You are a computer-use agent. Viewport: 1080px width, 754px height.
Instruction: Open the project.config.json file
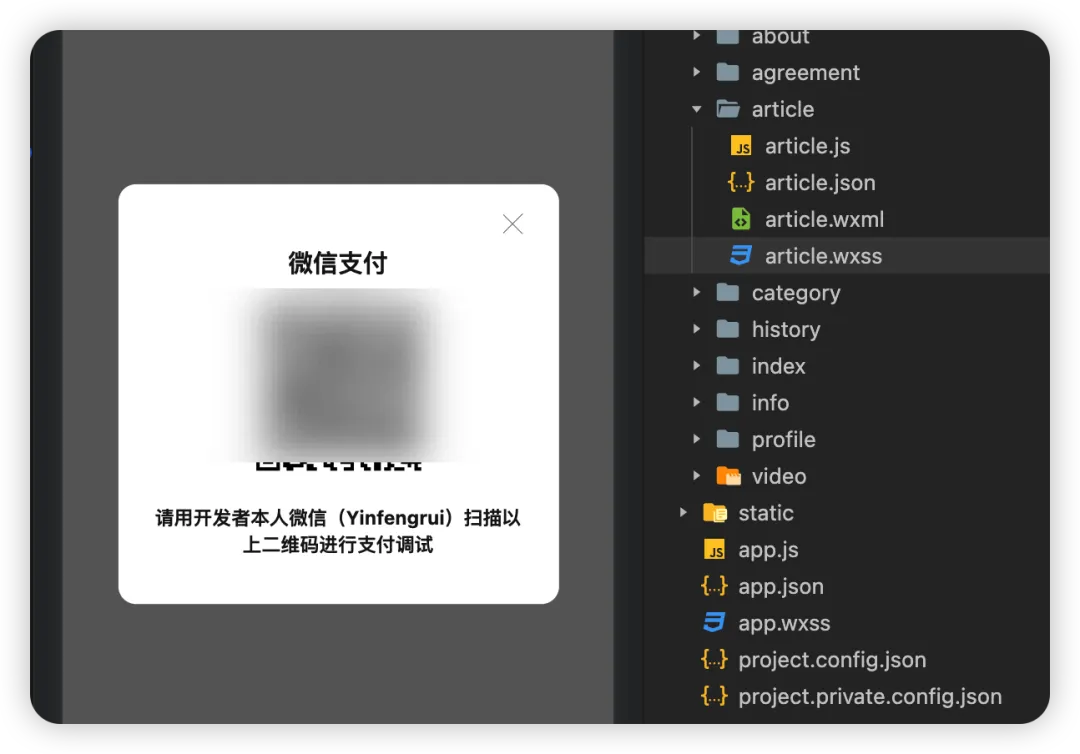(x=832, y=660)
